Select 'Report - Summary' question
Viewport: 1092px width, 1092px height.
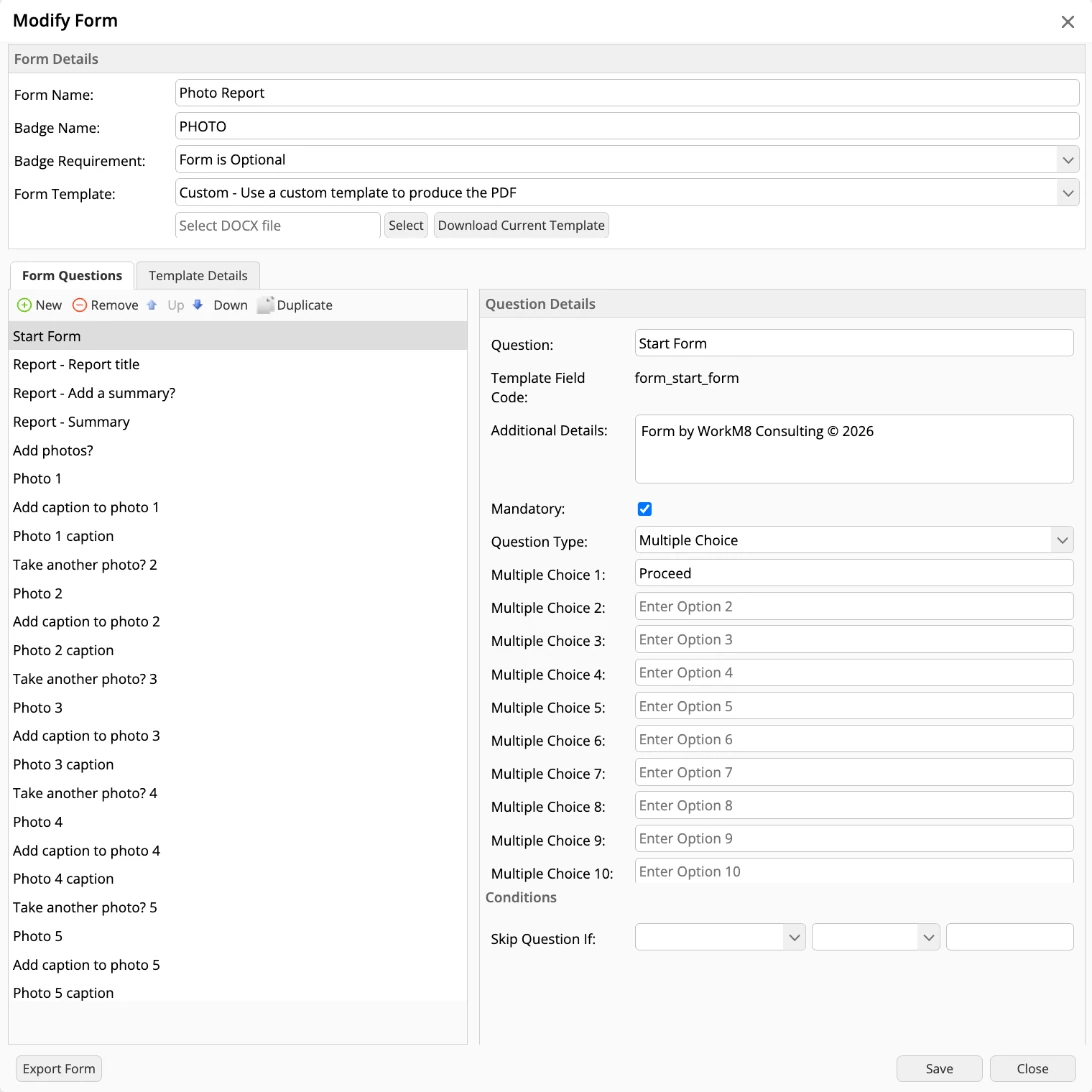click(237, 422)
